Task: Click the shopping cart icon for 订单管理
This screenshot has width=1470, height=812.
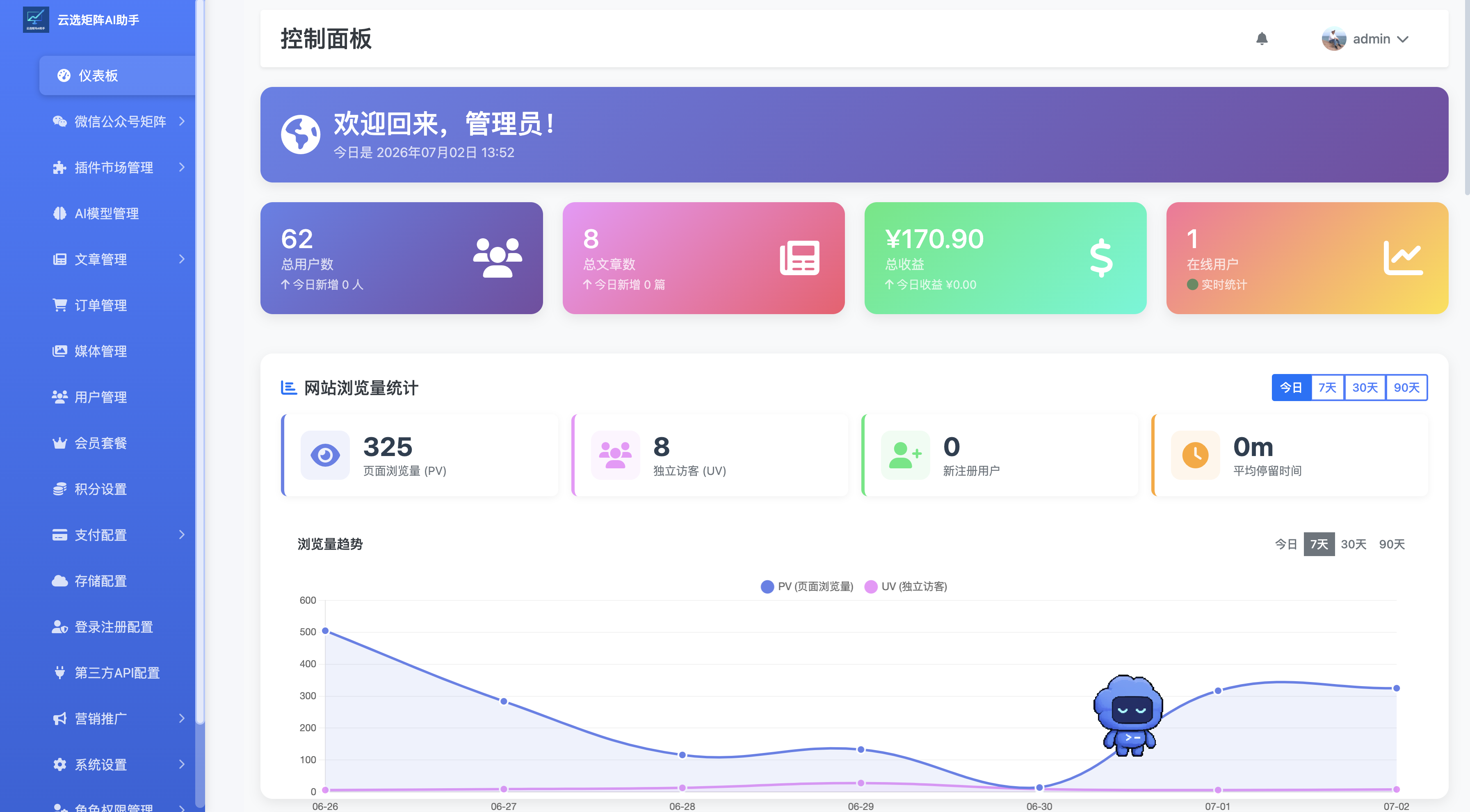Action: click(x=59, y=305)
